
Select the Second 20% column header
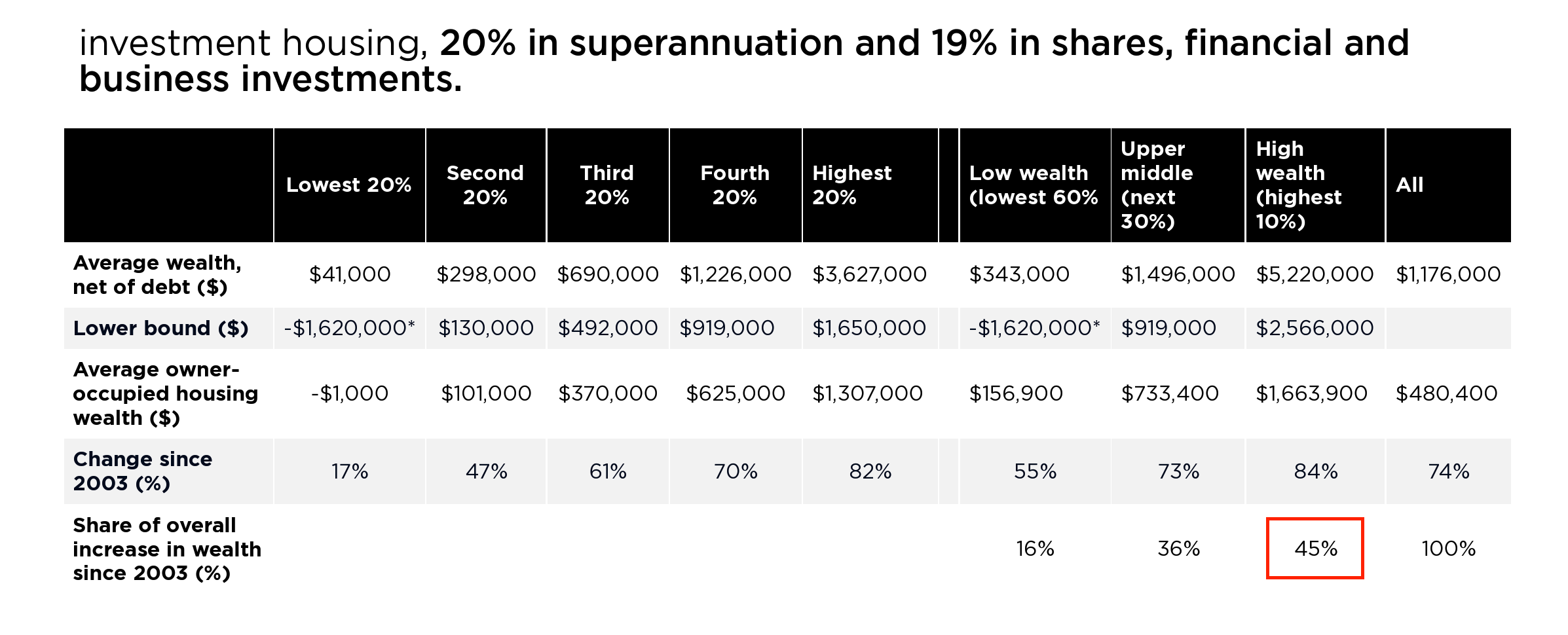tap(485, 185)
